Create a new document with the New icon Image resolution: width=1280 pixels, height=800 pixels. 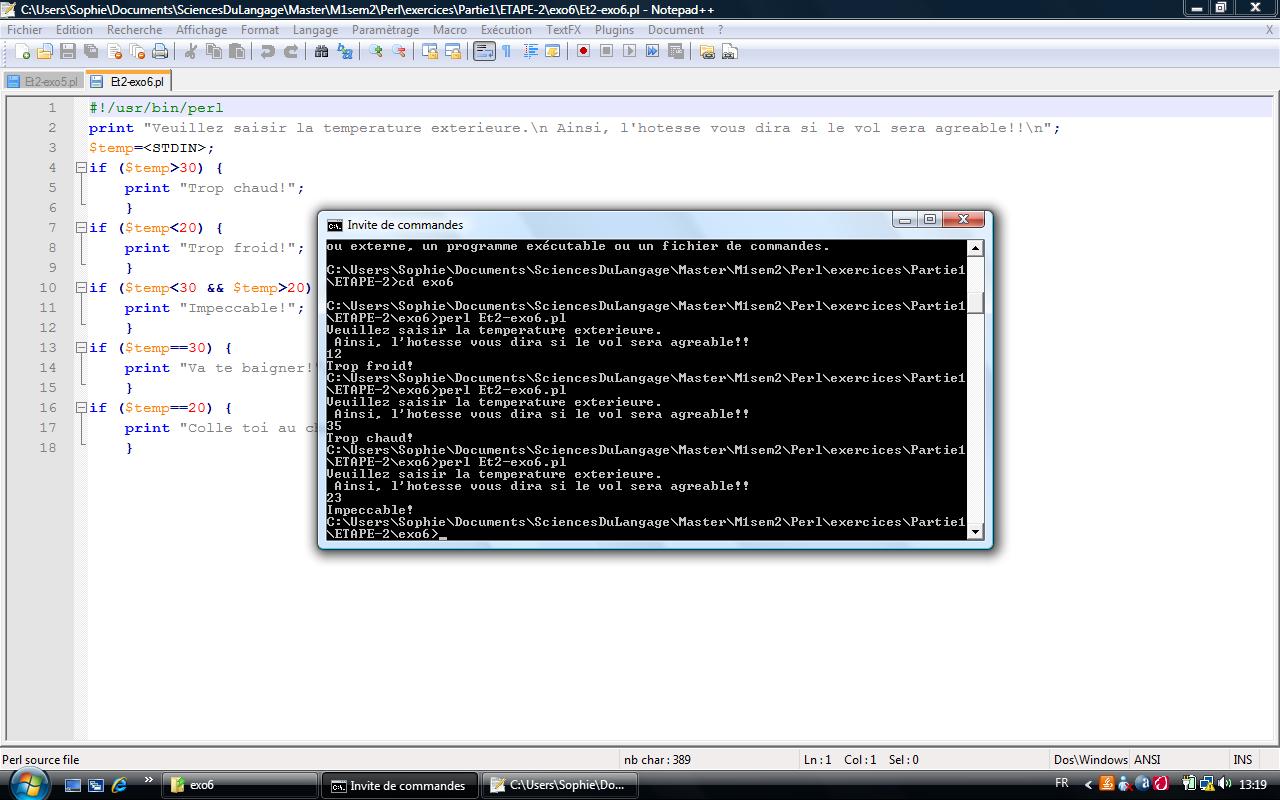(x=23, y=52)
